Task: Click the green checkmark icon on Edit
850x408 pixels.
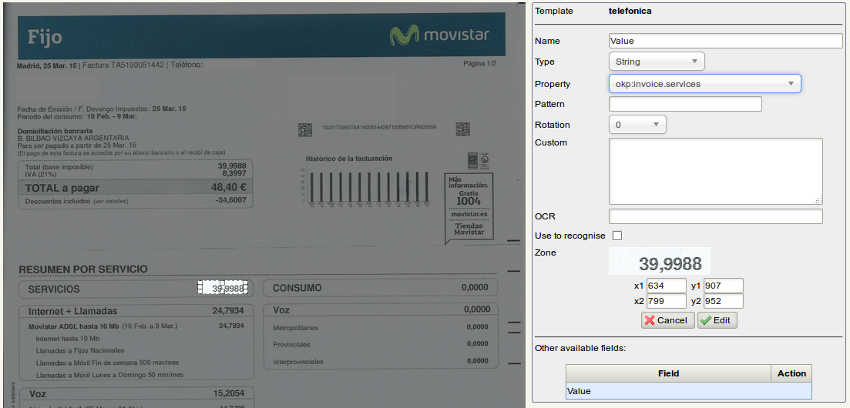Action: point(705,320)
